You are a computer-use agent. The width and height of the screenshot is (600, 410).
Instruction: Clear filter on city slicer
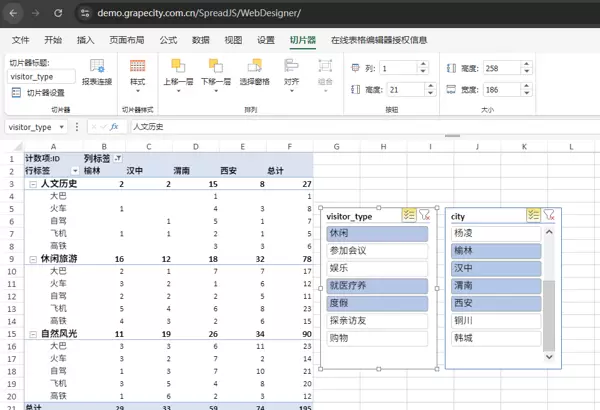(x=548, y=214)
